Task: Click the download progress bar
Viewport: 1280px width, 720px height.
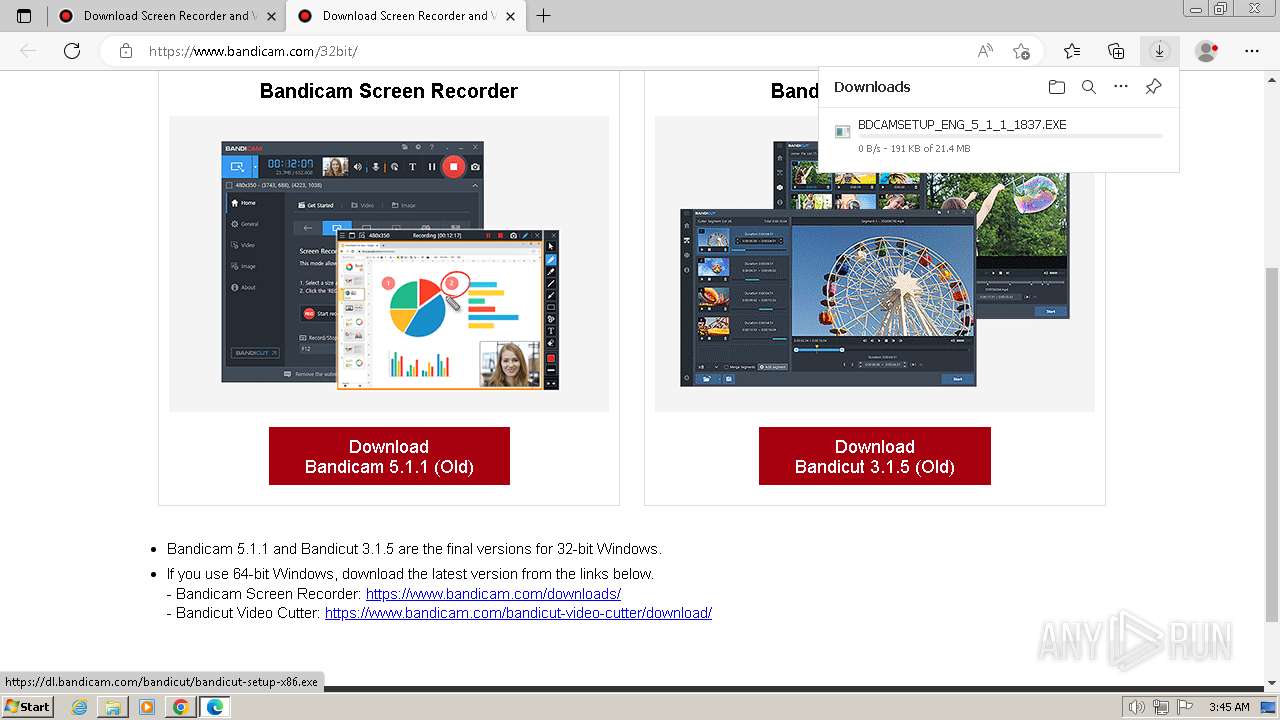Action: tap(1010, 136)
